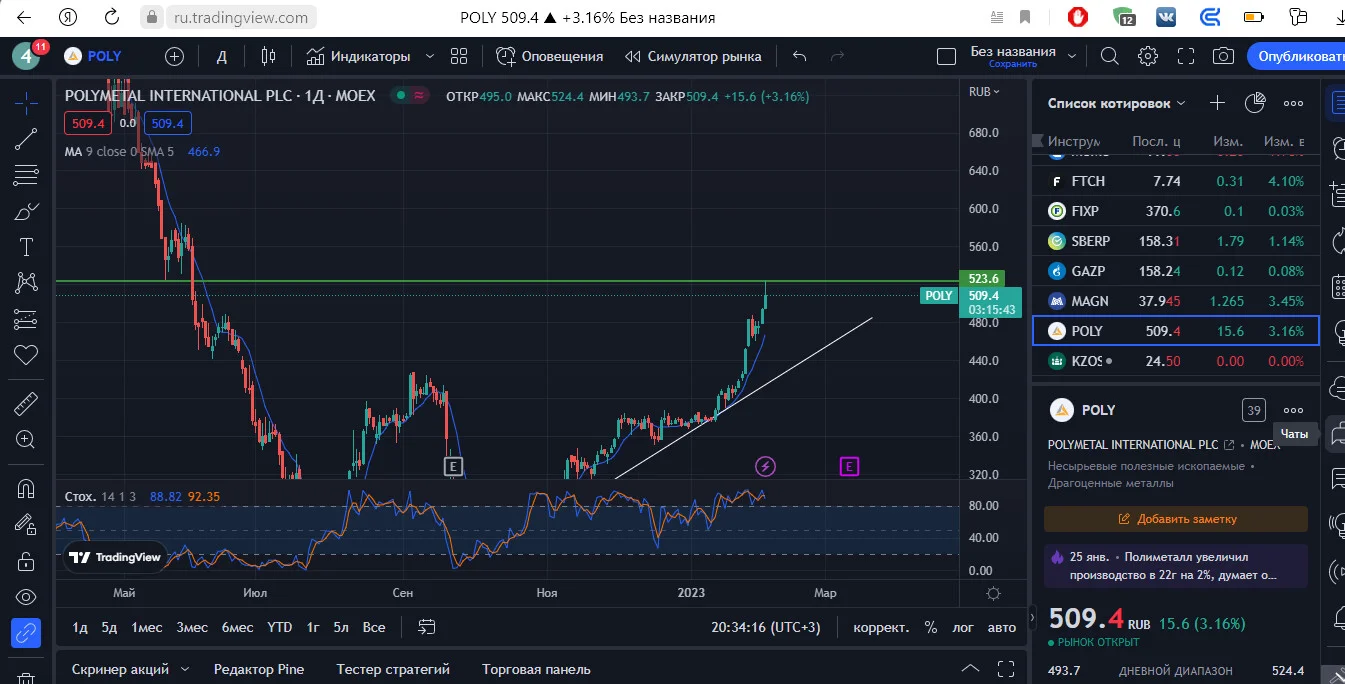Open the Торговая панель tab
1345x684 pixels.
click(536, 669)
